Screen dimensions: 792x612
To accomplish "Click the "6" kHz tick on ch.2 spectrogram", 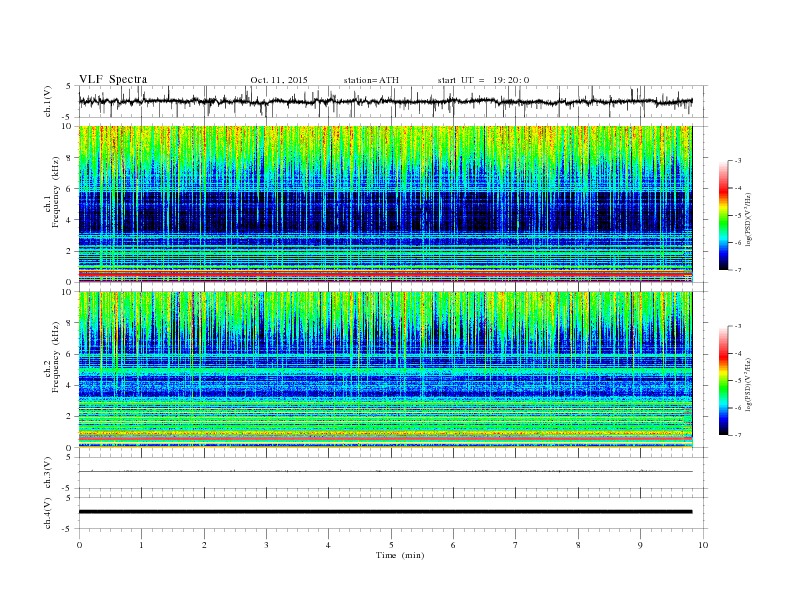I will tap(70, 354).
